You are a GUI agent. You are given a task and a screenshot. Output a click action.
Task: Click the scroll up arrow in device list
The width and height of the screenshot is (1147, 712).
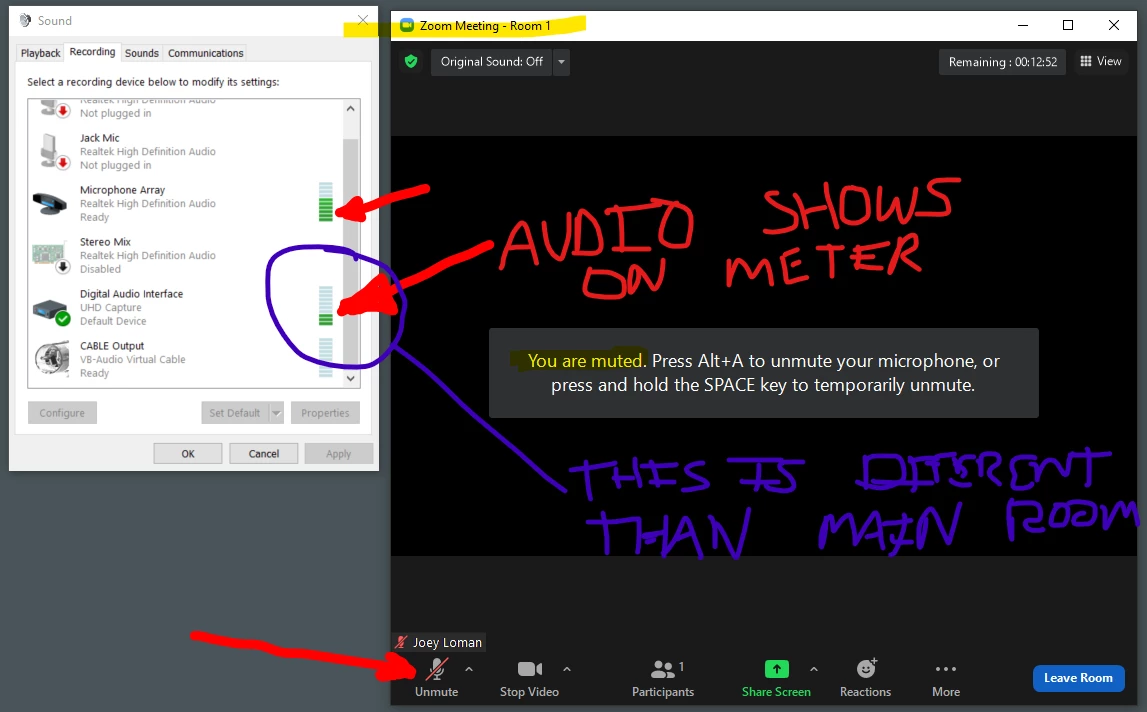(350, 108)
